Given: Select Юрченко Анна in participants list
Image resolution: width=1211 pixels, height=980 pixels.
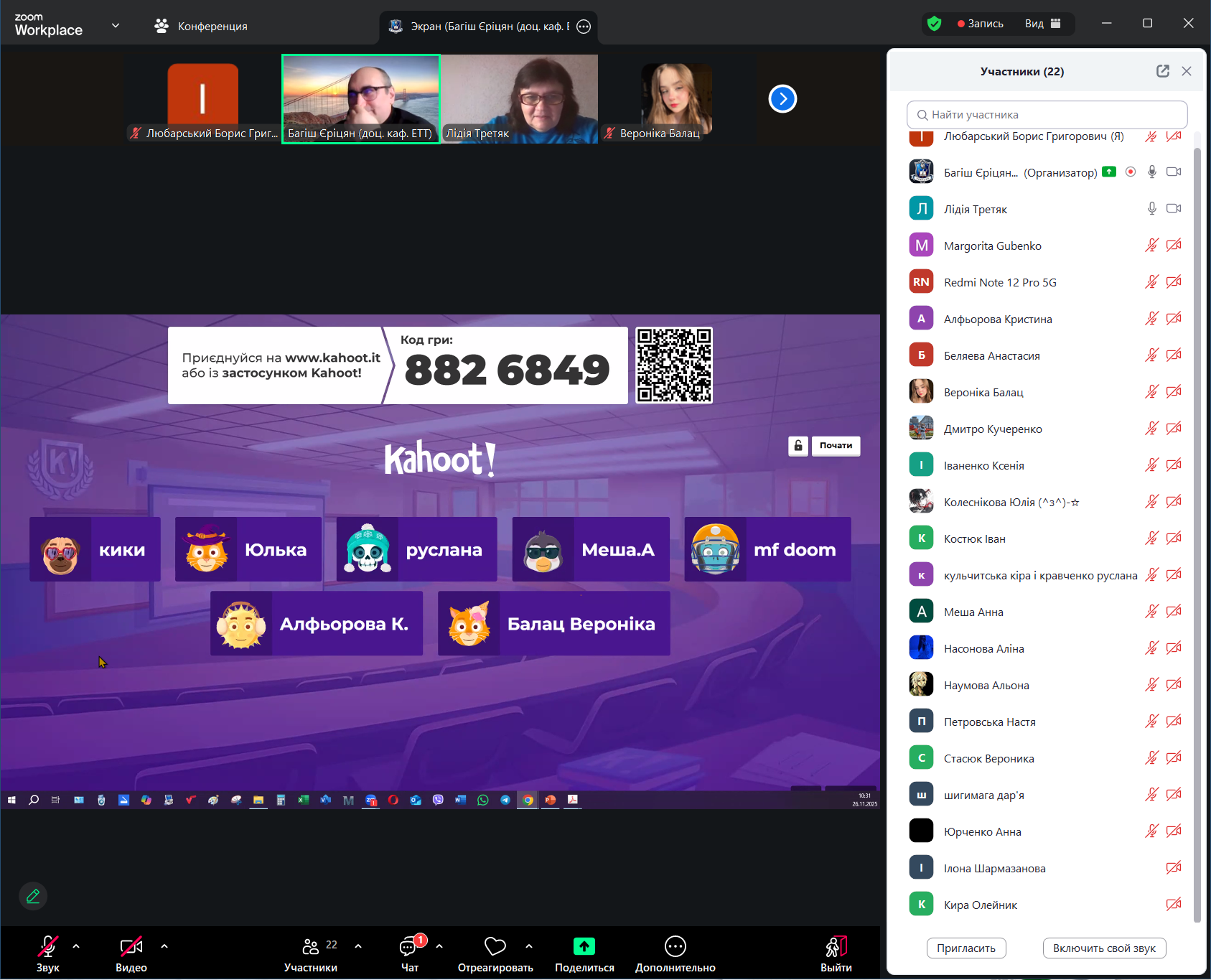Looking at the screenshot, I should coord(1044,831).
